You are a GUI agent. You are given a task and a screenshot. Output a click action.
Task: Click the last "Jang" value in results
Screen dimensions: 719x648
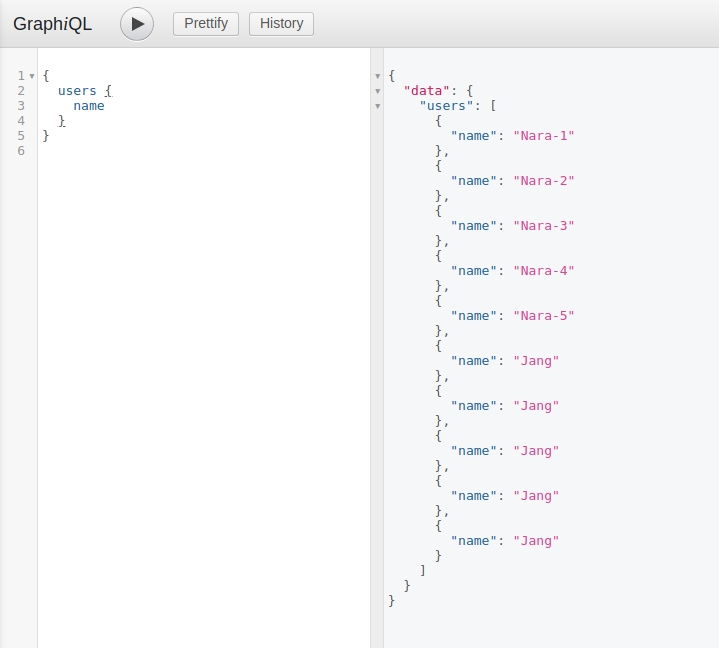pos(535,541)
